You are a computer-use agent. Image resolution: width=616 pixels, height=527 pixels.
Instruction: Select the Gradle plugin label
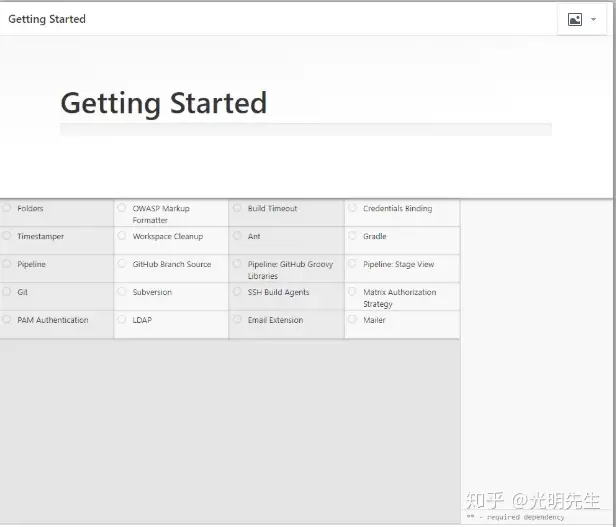pyautogui.click(x=375, y=236)
